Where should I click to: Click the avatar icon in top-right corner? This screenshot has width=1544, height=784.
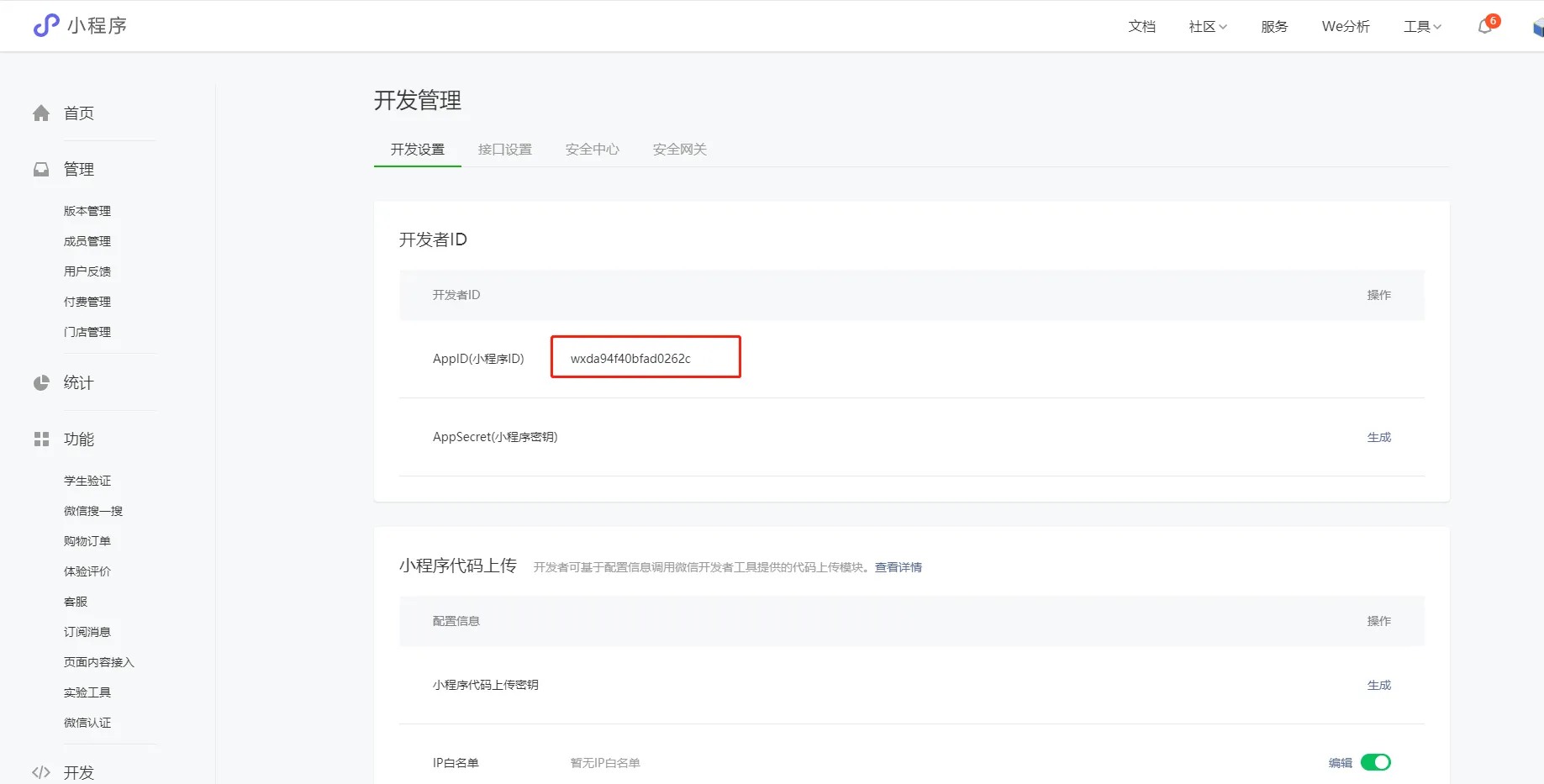pyautogui.click(x=1537, y=28)
